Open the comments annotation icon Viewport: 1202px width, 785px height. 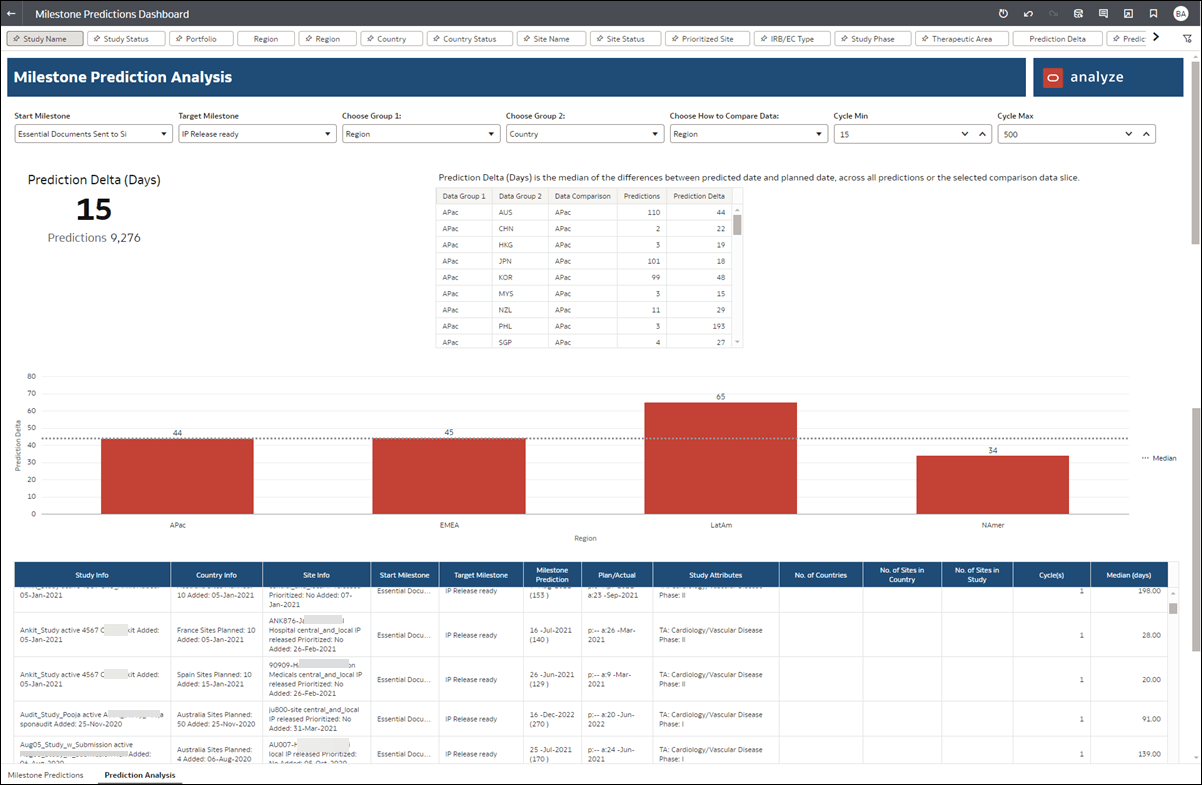click(x=1103, y=14)
